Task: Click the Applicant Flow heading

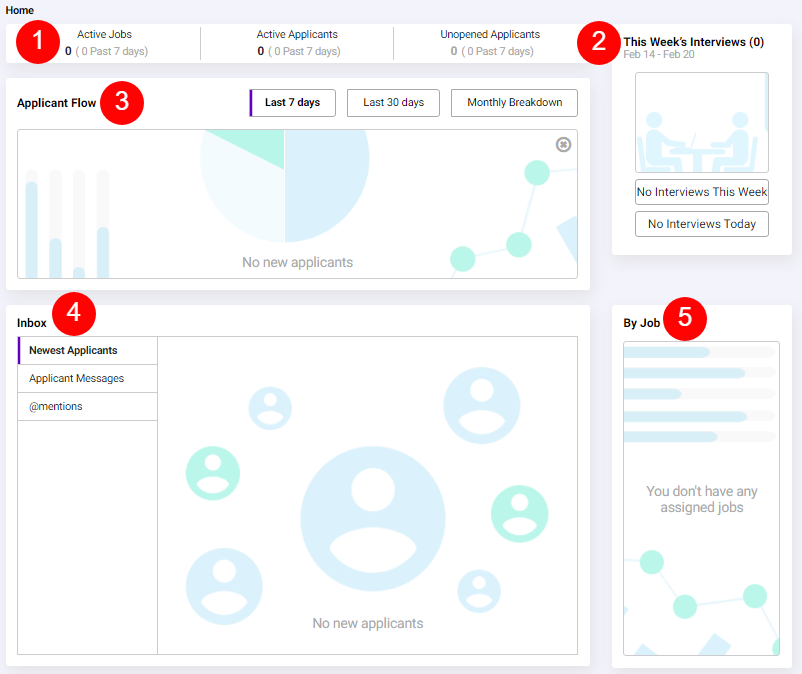Action: pyautogui.click(x=56, y=103)
